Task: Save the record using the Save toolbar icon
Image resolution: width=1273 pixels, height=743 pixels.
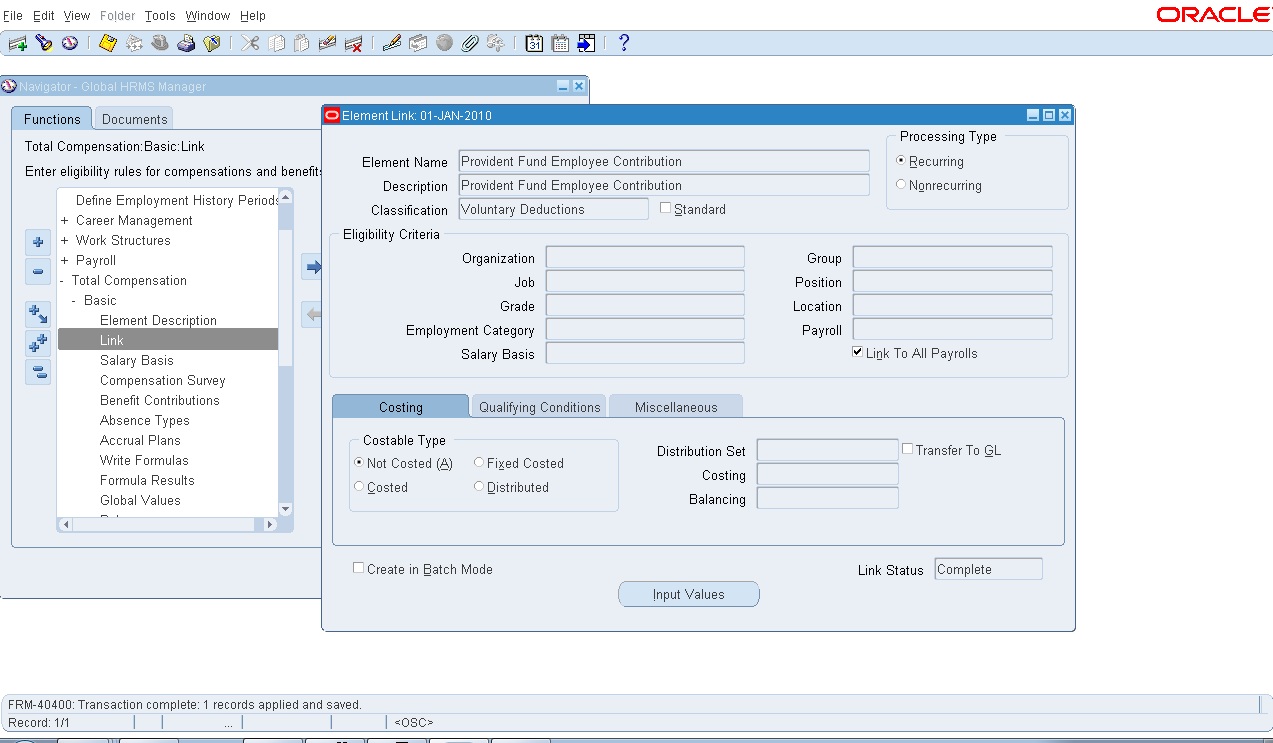Action: coord(107,42)
